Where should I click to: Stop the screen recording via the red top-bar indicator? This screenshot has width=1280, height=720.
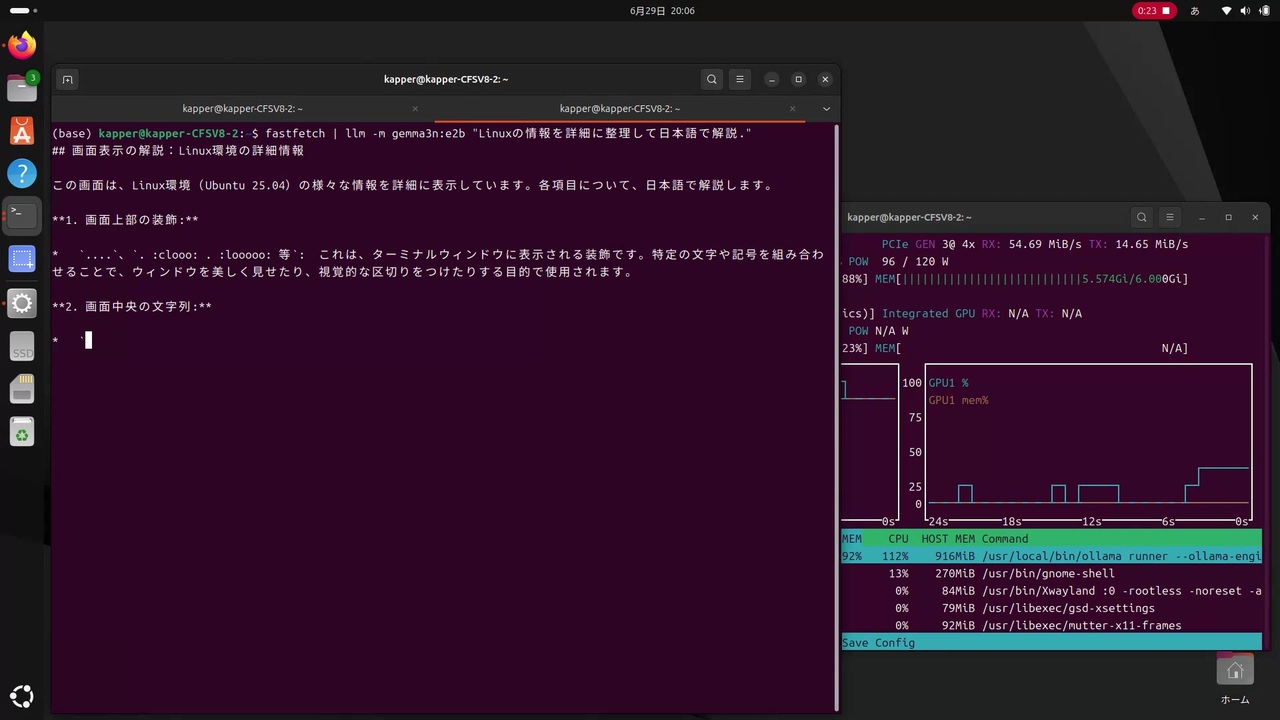click(1153, 10)
